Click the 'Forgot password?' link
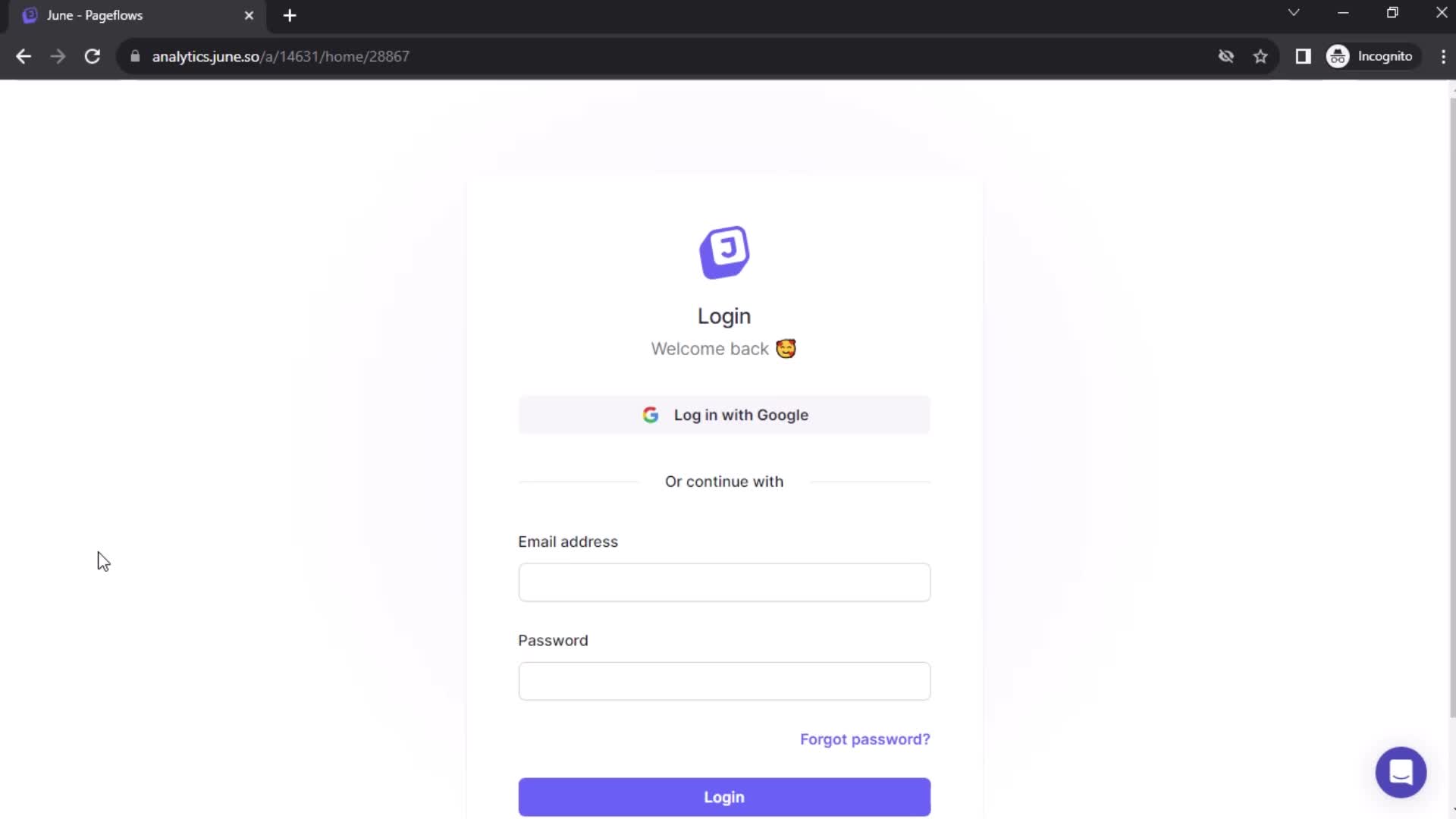1456x819 pixels. [865, 739]
